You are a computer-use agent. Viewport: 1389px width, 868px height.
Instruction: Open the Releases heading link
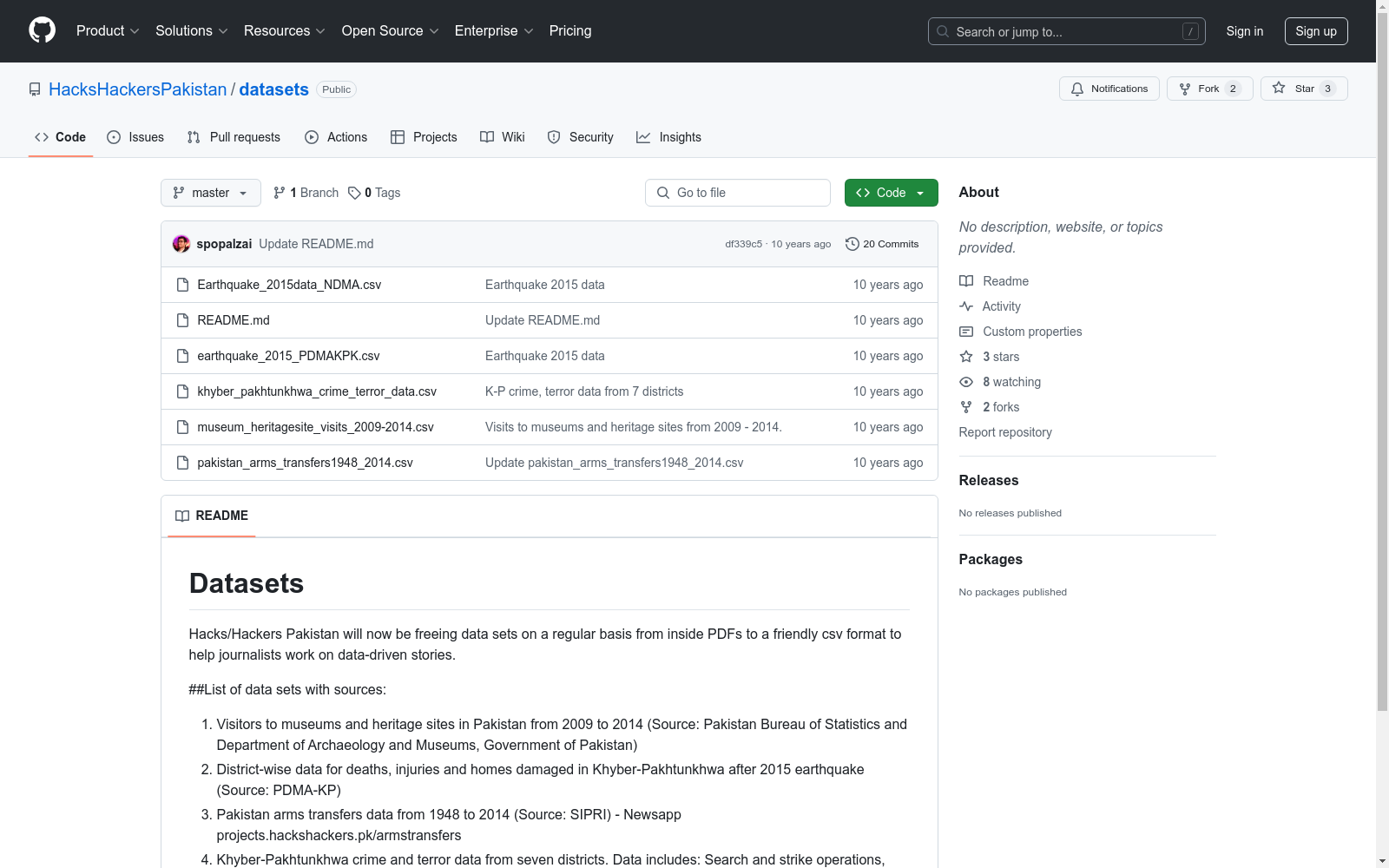point(989,480)
